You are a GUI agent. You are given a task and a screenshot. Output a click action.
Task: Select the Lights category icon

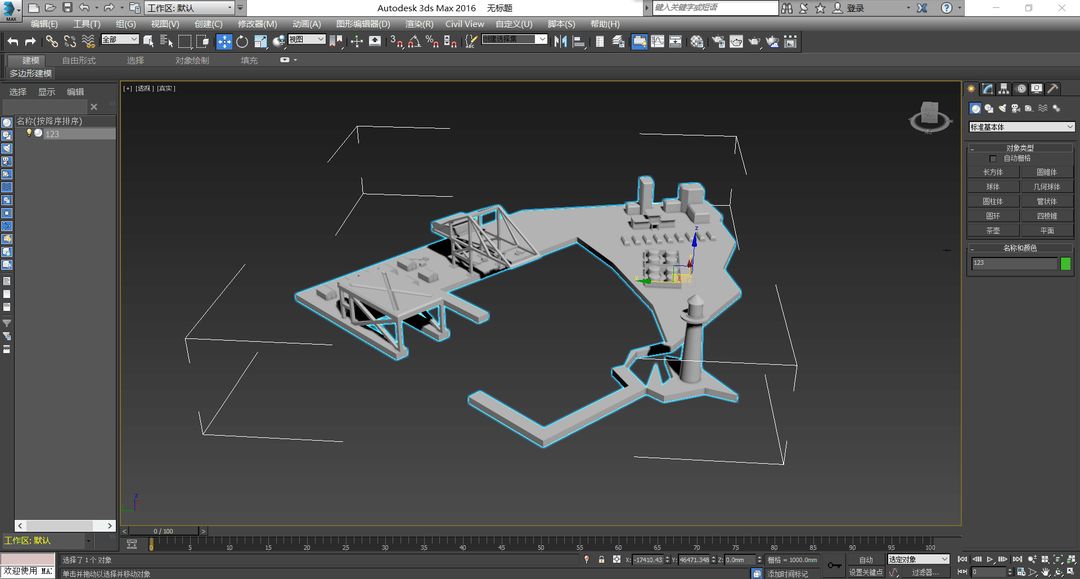[x=1002, y=108]
